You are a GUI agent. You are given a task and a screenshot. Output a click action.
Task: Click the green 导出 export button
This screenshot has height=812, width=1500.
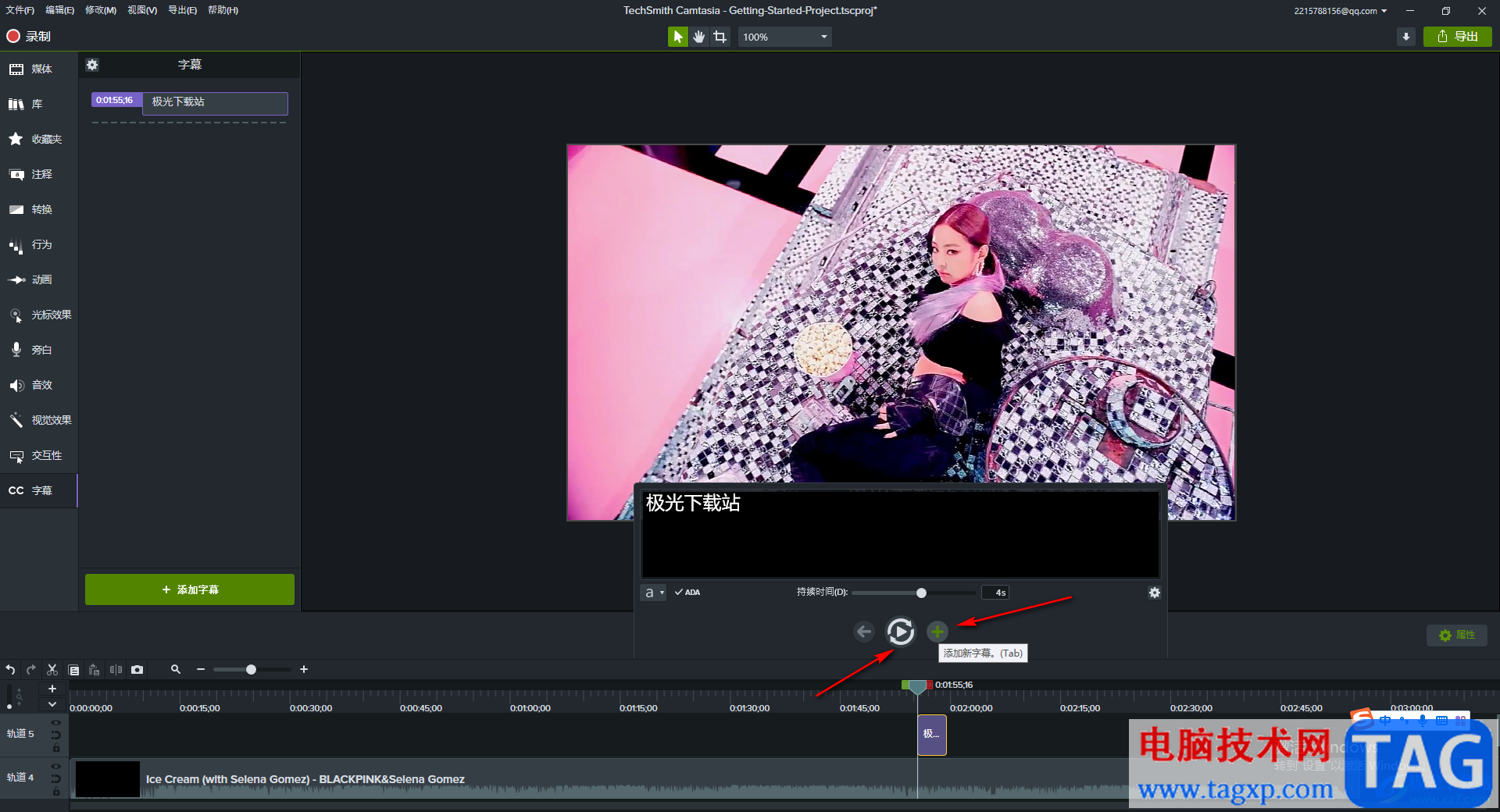[1458, 37]
